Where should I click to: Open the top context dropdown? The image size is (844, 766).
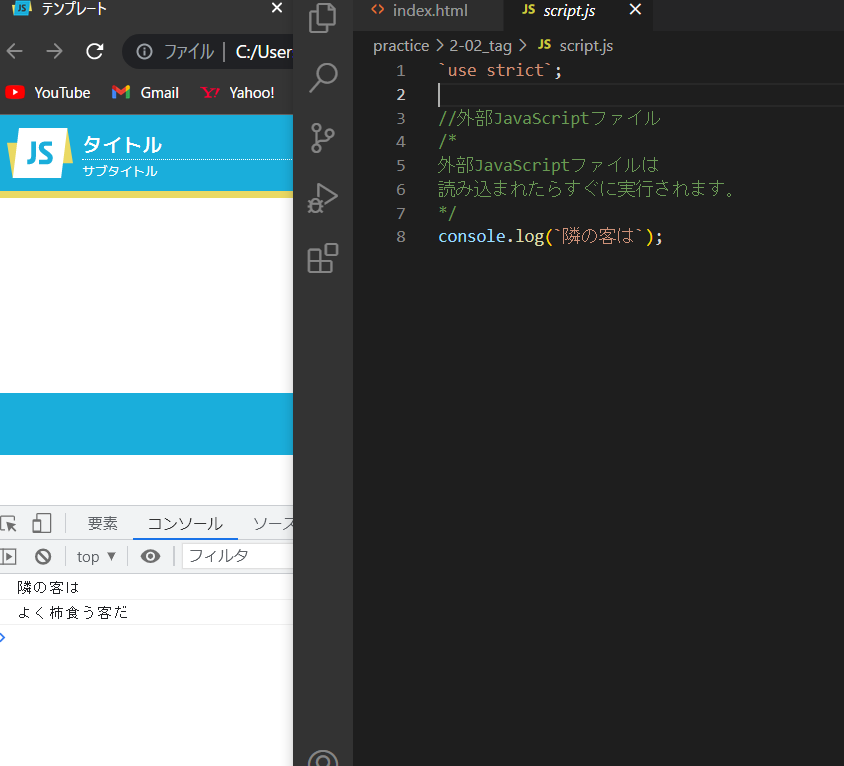pyautogui.click(x=96, y=557)
